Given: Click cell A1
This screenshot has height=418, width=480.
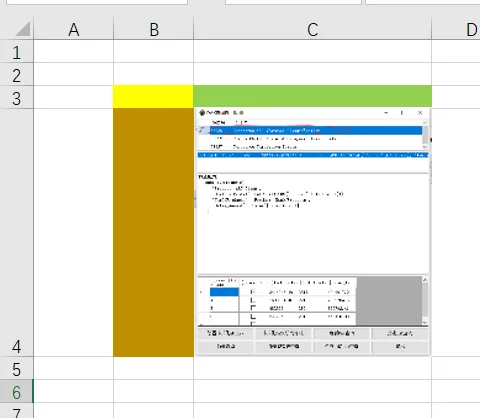Looking at the screenshot, I should pos(73,51).
